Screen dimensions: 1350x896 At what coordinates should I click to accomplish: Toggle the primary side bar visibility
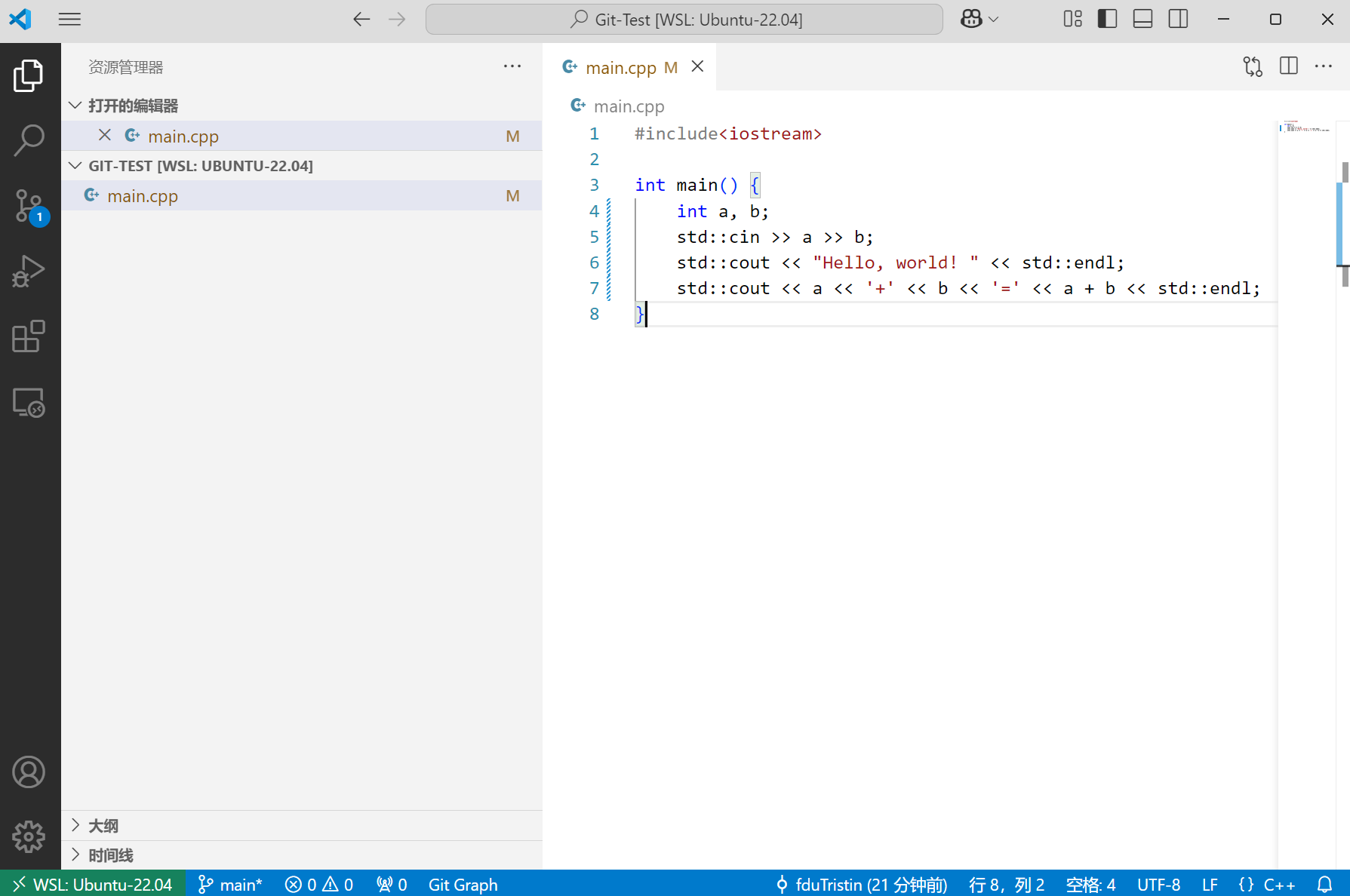click(x=1107, y=19)
